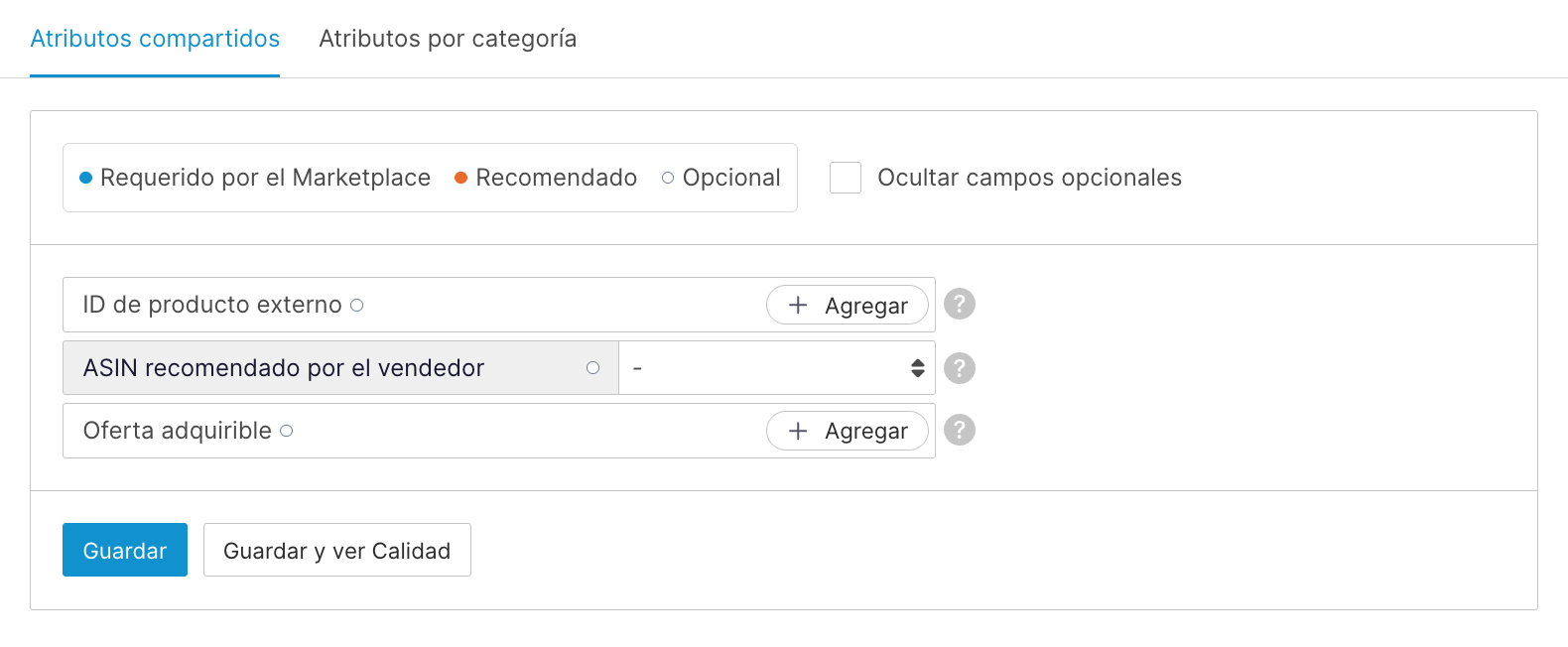Select Atributos compartidos tab
Image resolution: width=1568 pixels, height=647 pixels.
tap(155, 39)
